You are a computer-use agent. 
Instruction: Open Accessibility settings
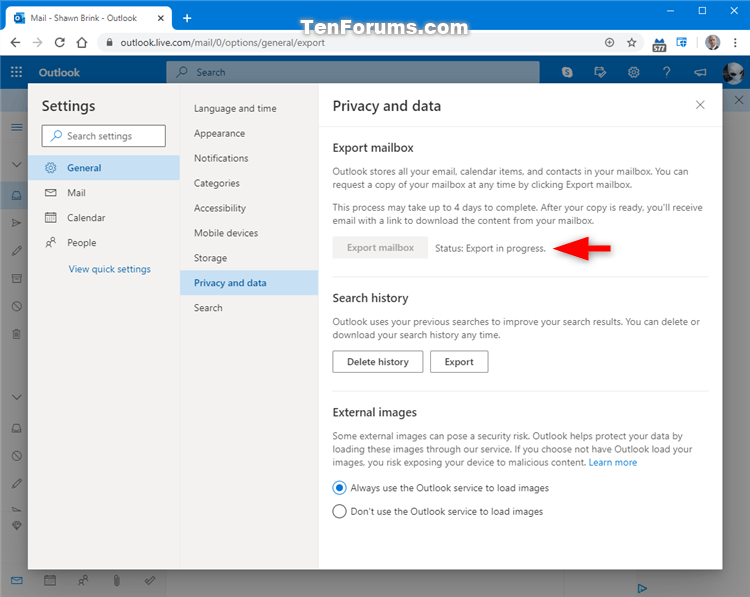[x=249, y=208]
